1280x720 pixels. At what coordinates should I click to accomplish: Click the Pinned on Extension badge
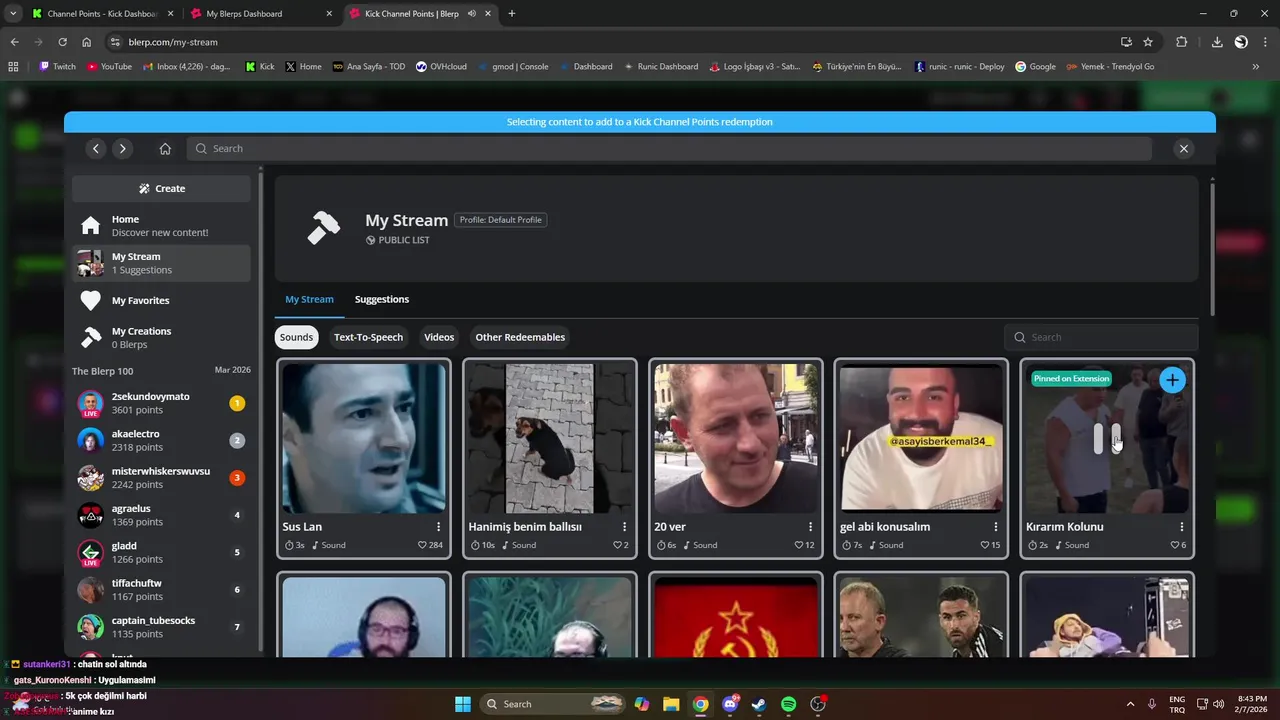click(1071, 379)
